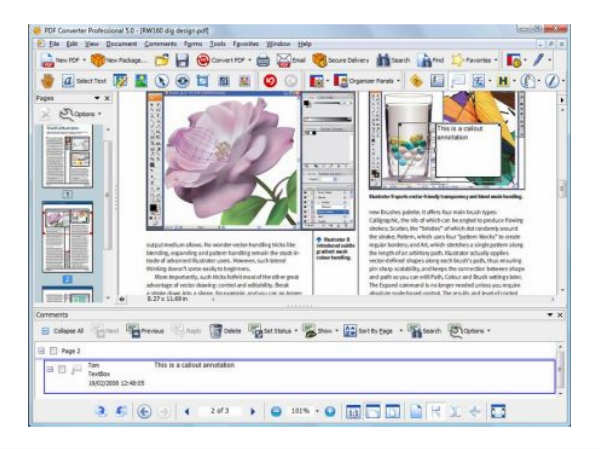600x450 pixels.
Task: Click the New PDF toolbar icon
Action: [48, 60]
